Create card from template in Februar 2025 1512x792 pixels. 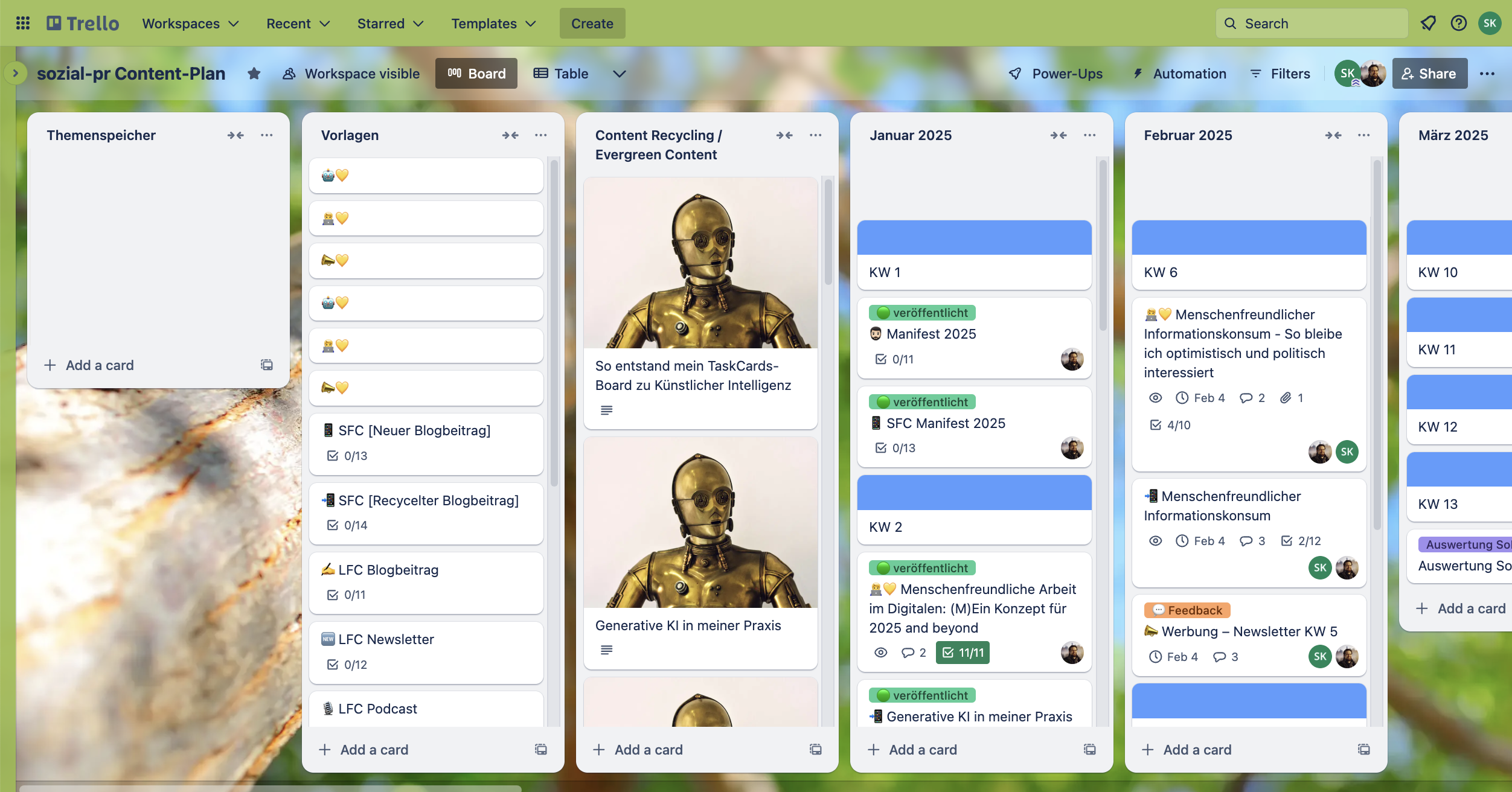(x=1364, y=749)
